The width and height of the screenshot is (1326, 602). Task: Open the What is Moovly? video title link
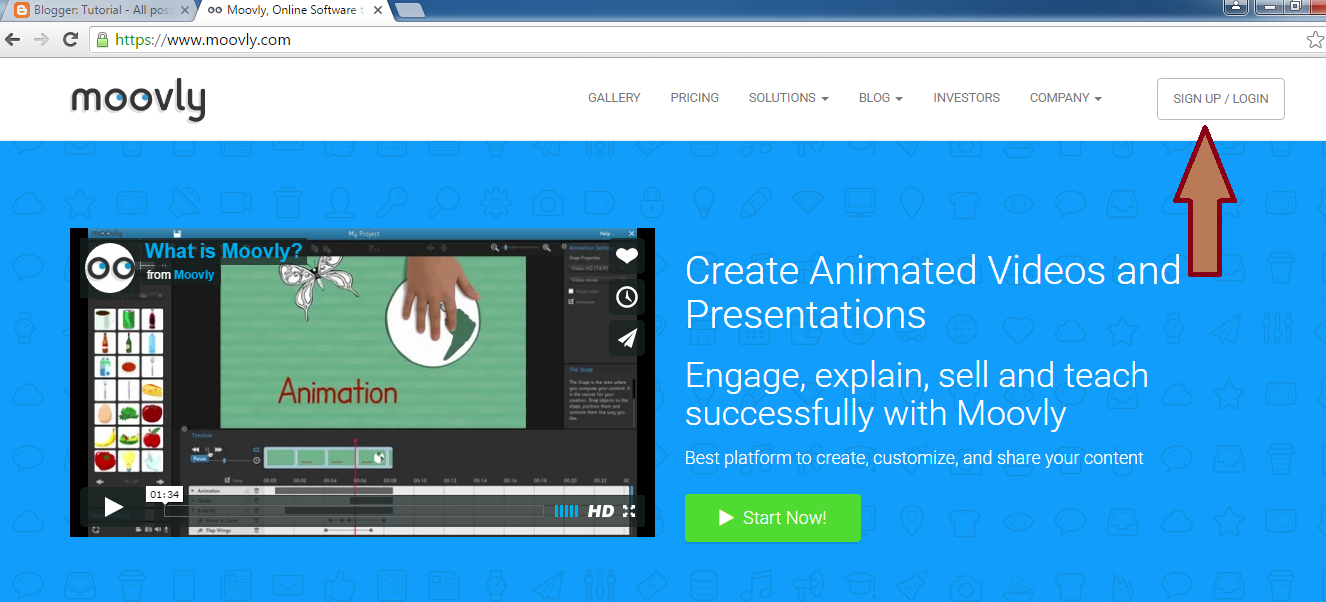pos(223,251)
